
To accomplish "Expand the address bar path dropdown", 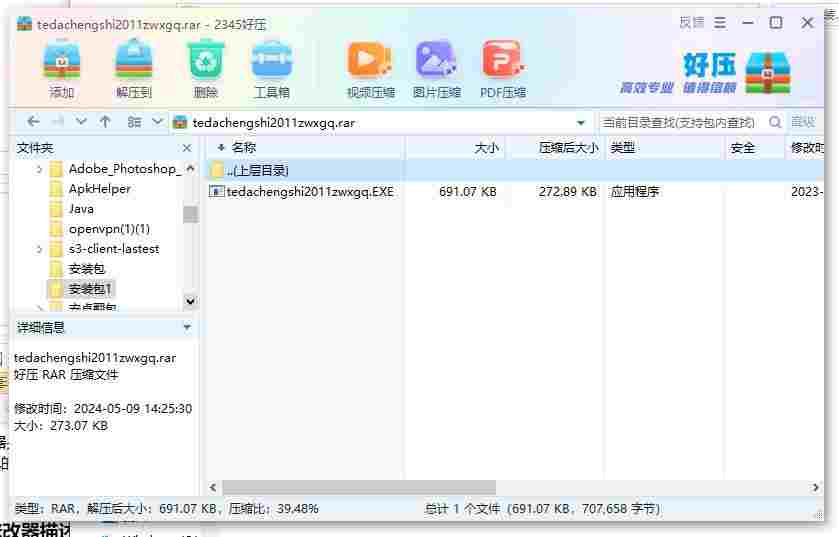I will pyautogui.click(x=581, y=123).
